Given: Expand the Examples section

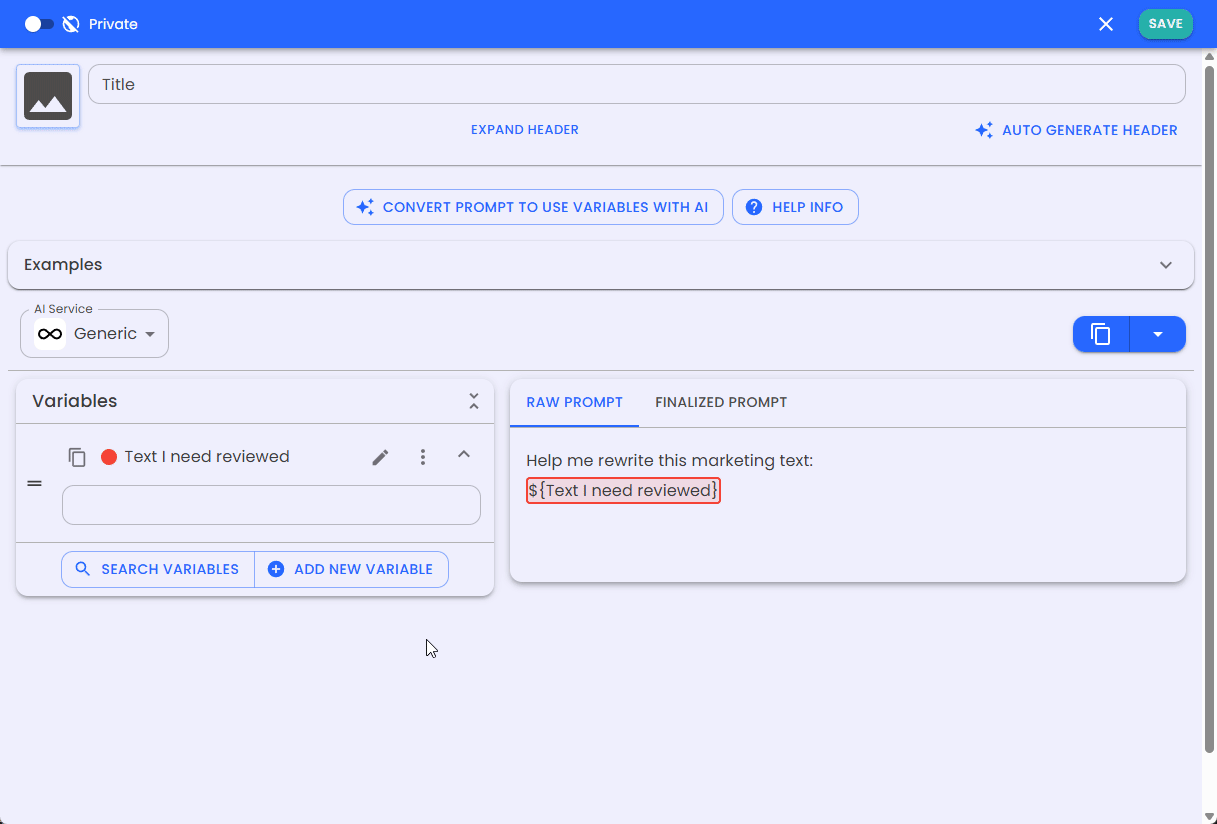Looking at the screenshot, I should coord(601,265).
